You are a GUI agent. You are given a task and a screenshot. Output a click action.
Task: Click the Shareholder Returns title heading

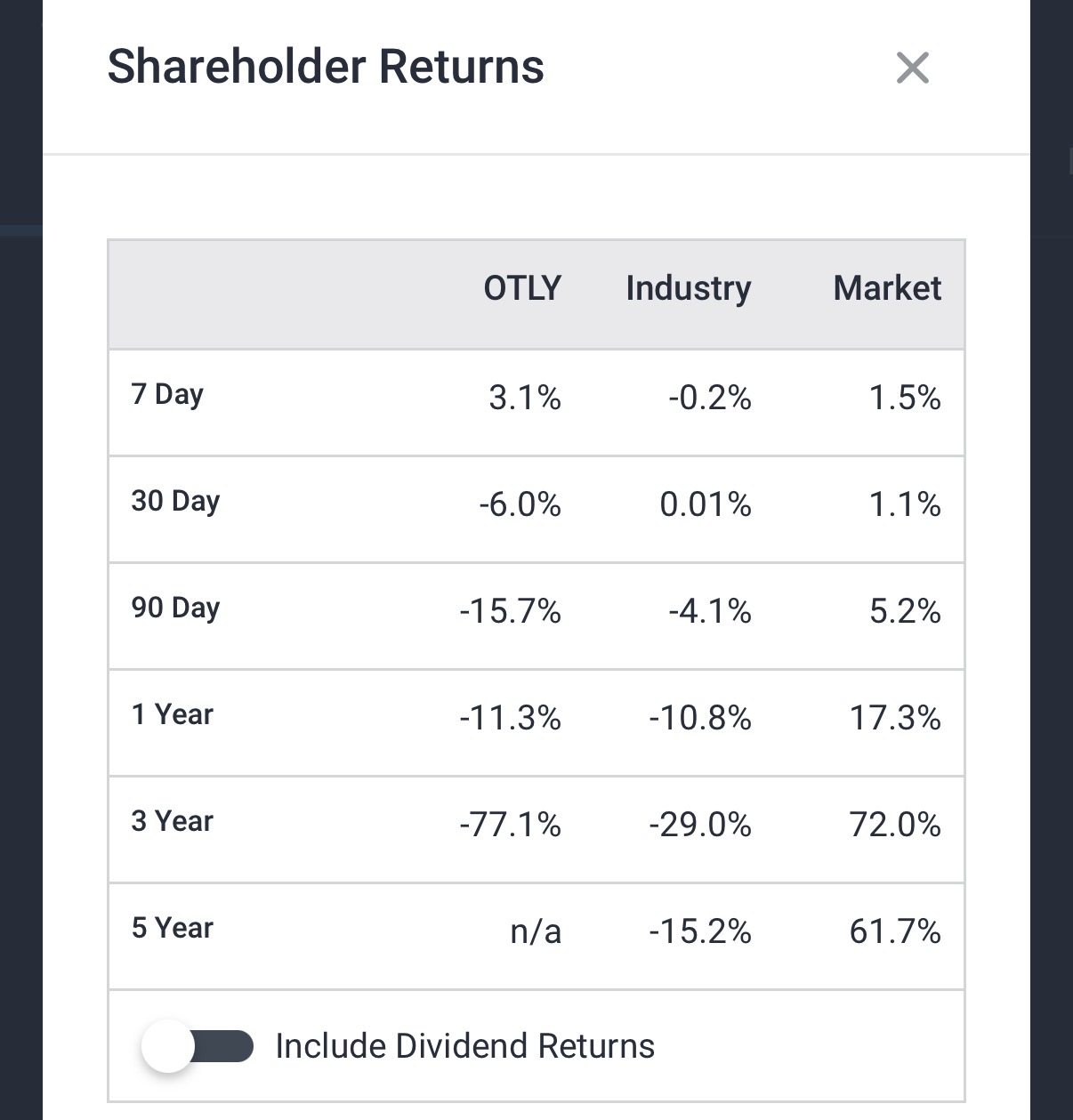[x=326, y=68]
